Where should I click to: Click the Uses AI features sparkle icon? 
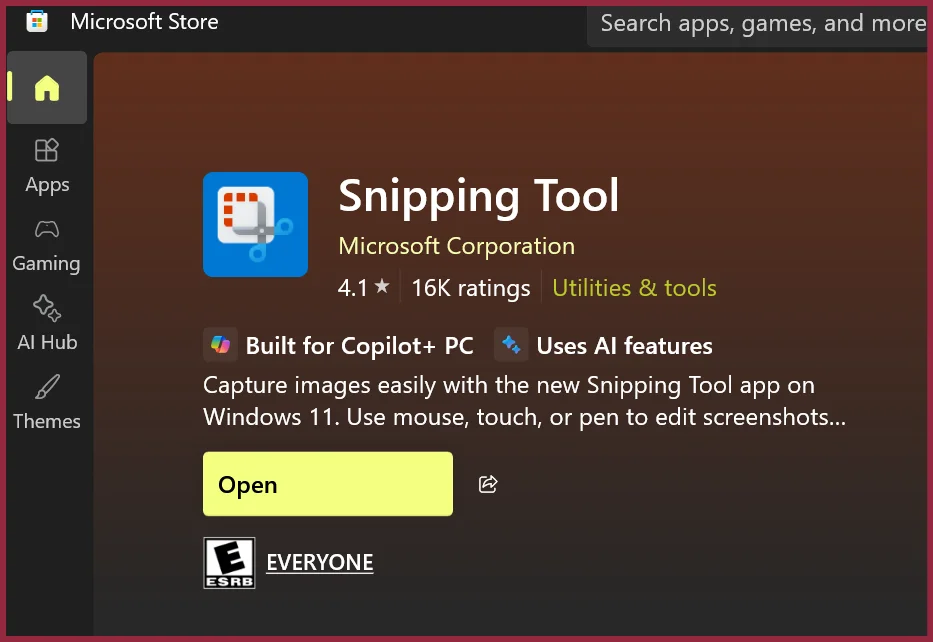pyautogui.click(x=511, y=346)
